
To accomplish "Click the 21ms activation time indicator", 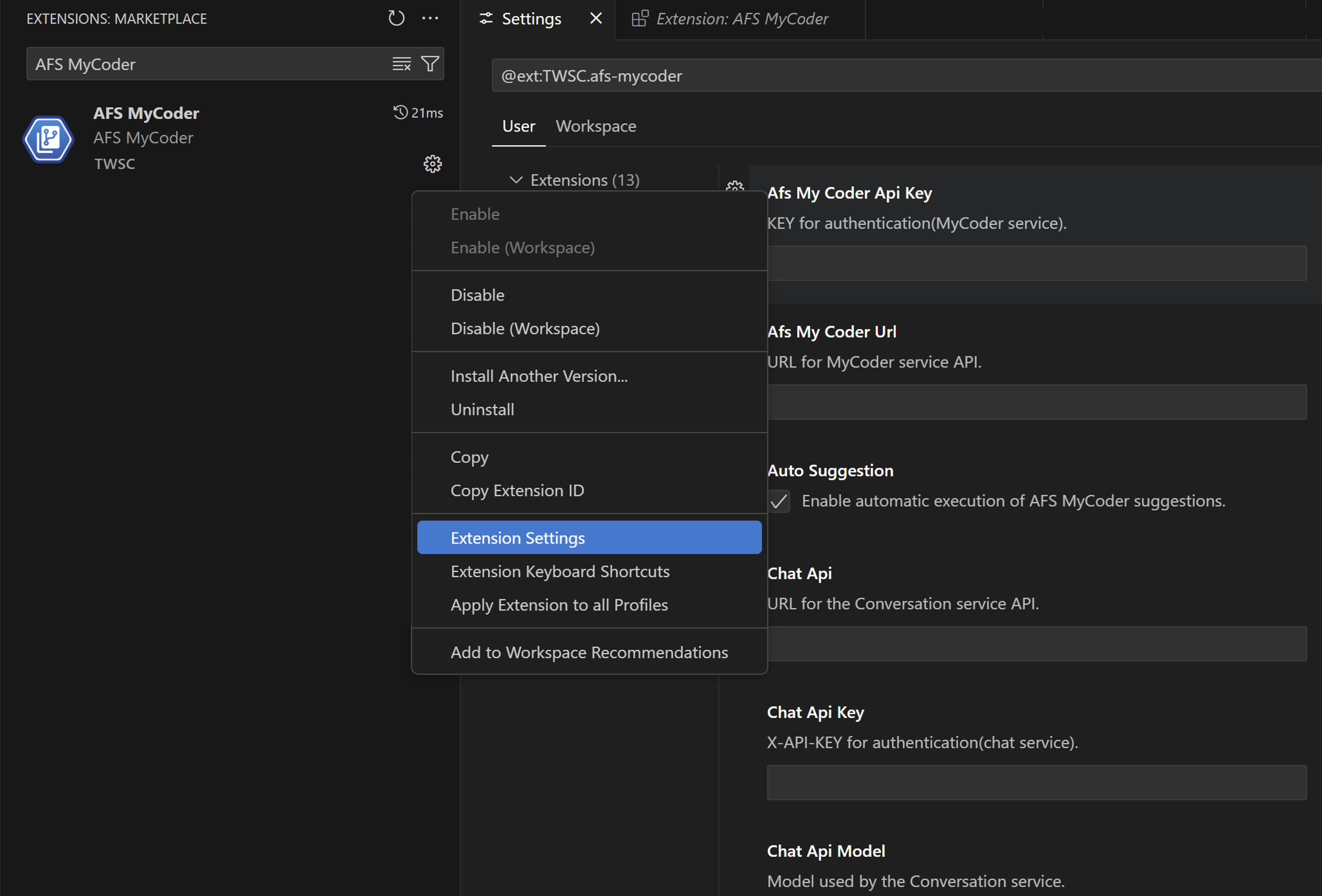I will tap(418, 113).
